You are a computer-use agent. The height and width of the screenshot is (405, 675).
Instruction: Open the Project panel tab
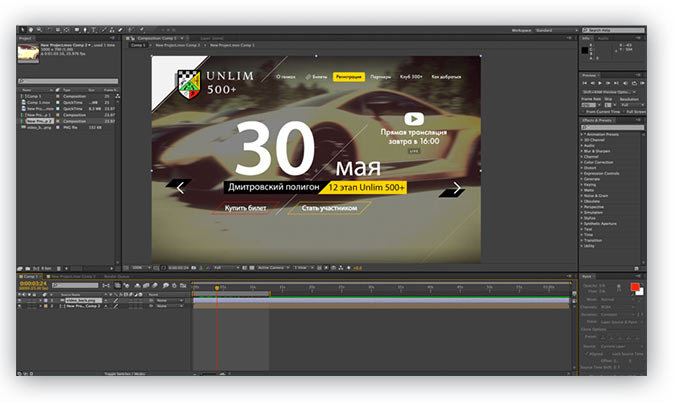click(25, 38)
